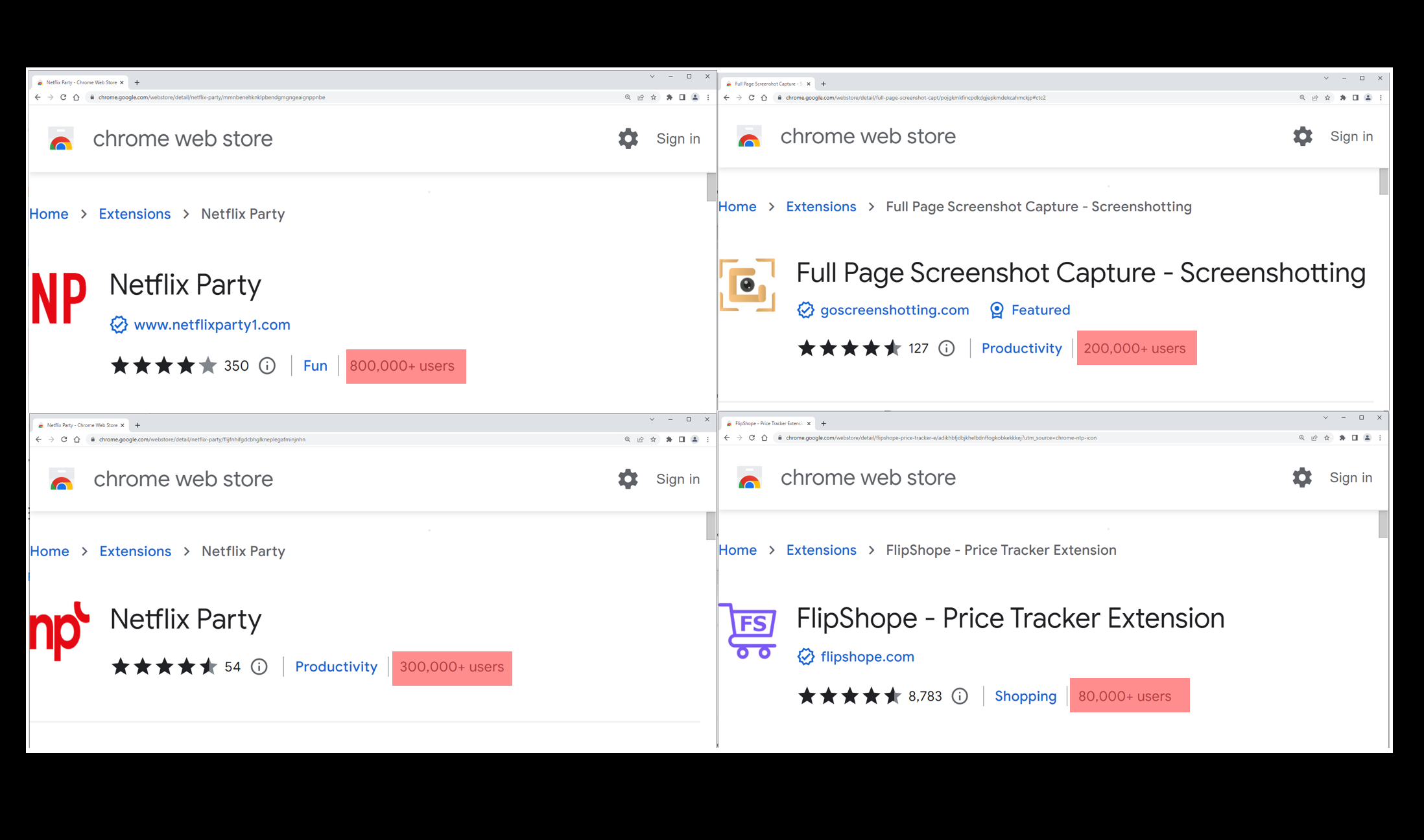The height and width of the screenshot is (840, 1424).
Task: Open www.netflixparty1.com publisher link
Action: (x=211, y=325)
